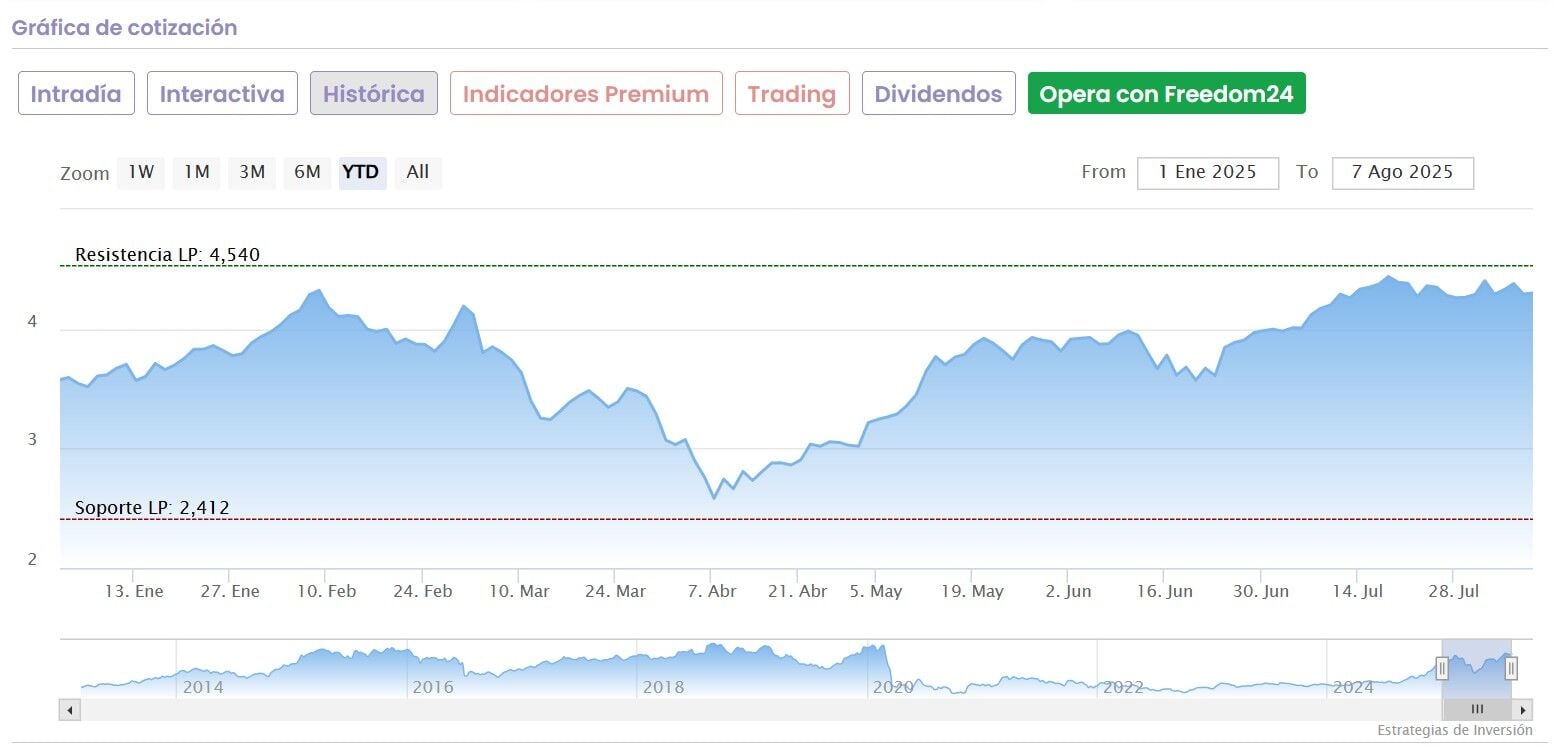Viewport: 1567px width, 755px height.
Task: Click the scrollbar right arrow
Action: [1523, 710]
